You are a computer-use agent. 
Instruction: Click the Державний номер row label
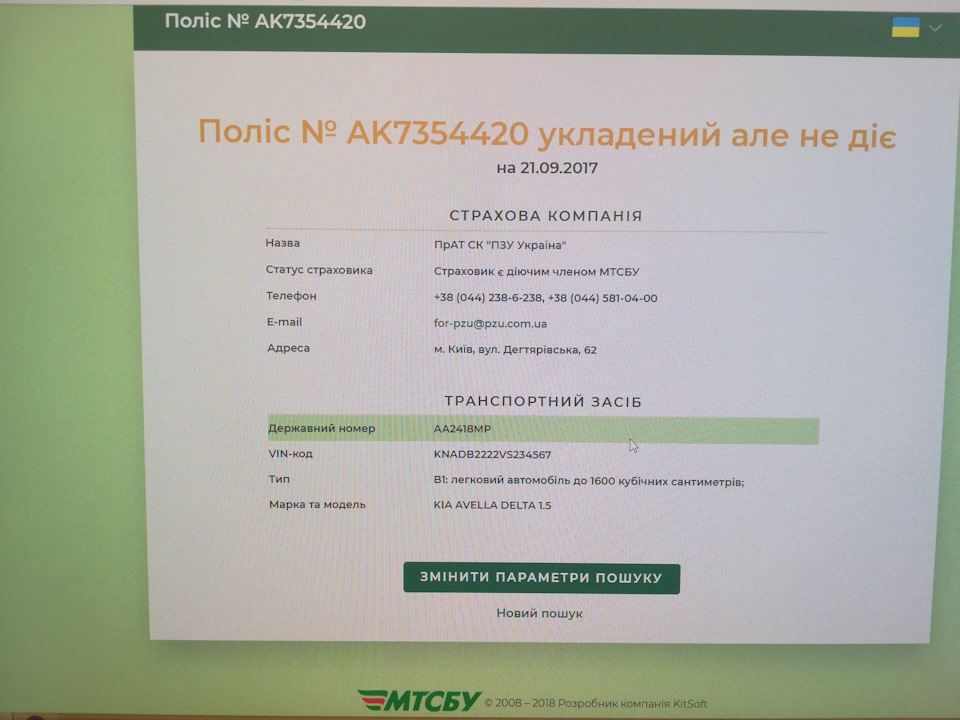pos(321,428)
